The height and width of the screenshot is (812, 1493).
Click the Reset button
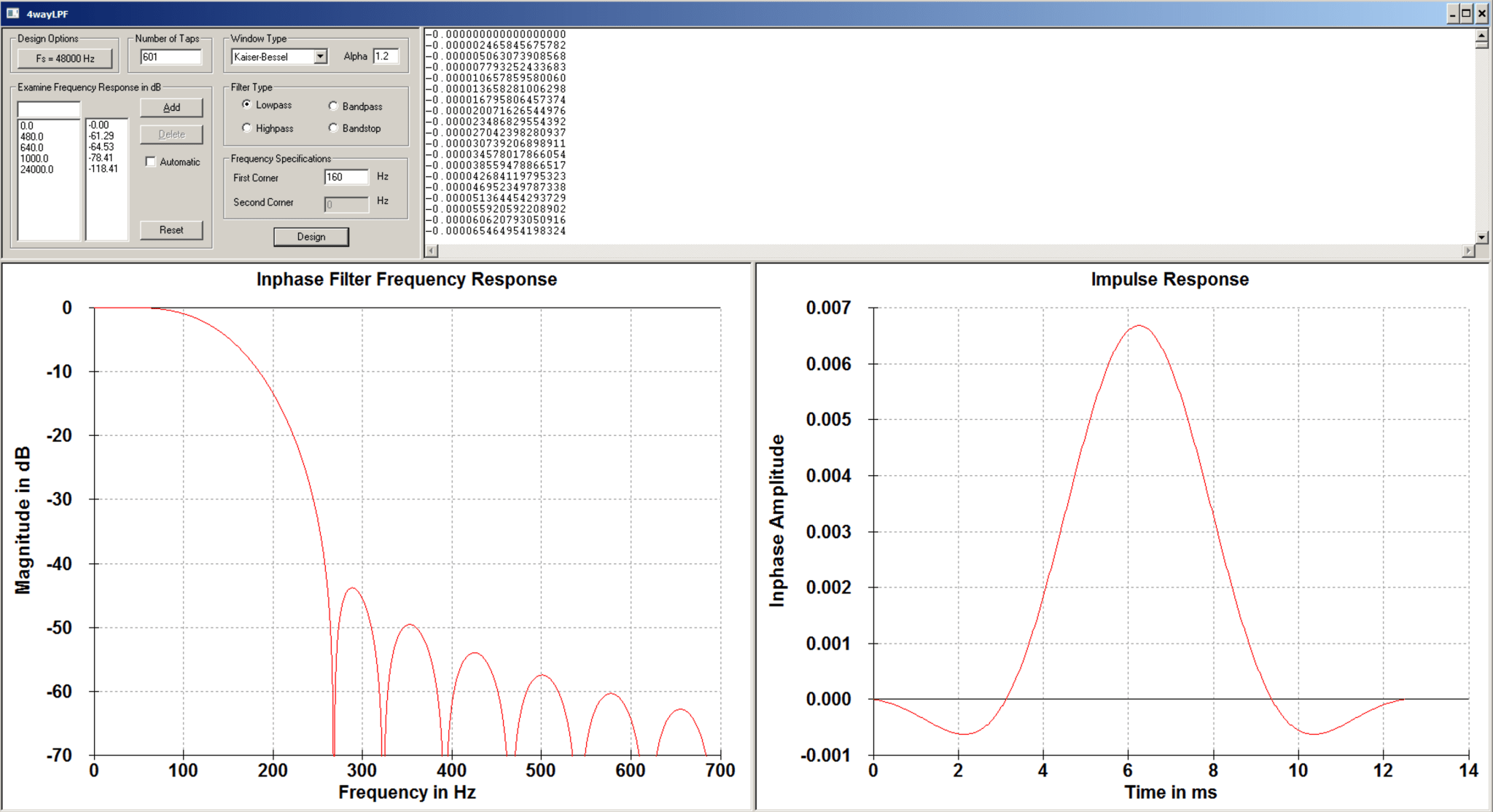tap(171, 230)
